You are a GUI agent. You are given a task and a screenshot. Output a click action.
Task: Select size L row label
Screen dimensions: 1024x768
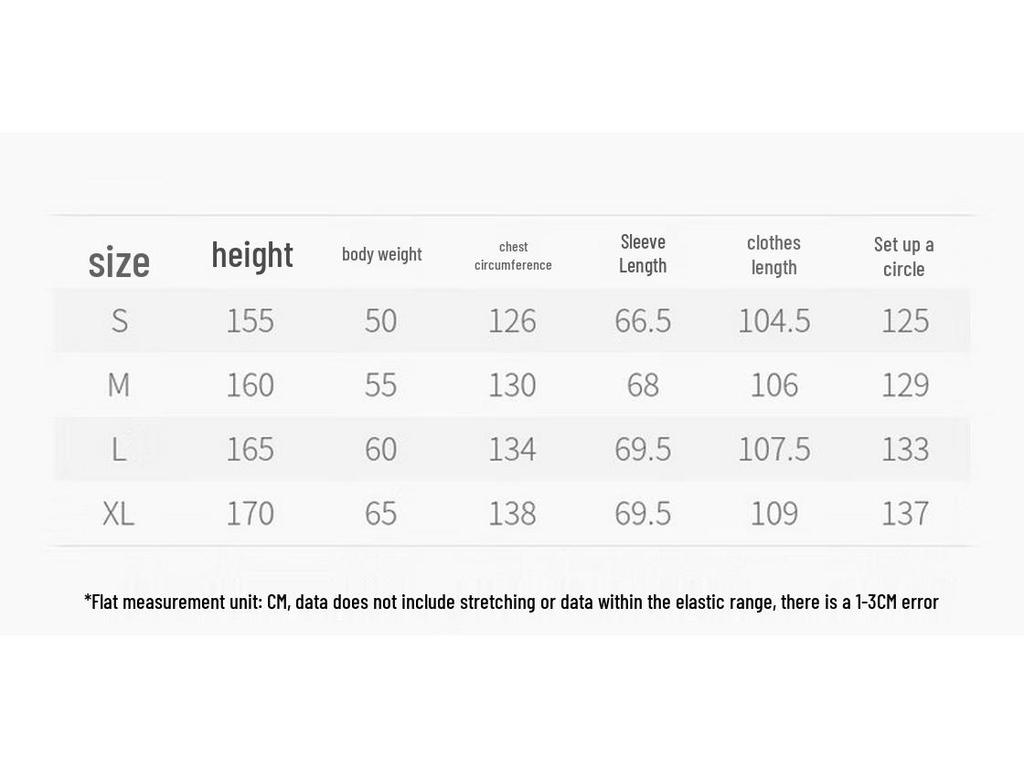point(119,449)
